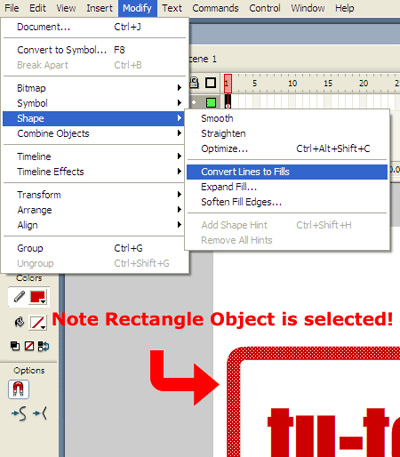Toggle the layer's green outline square

pos(211,102)
